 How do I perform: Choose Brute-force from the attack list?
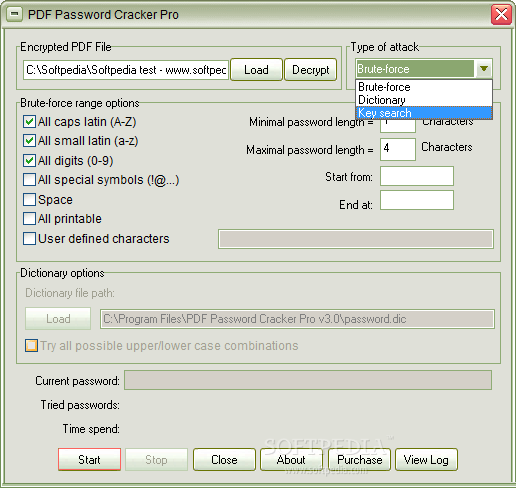424,87
